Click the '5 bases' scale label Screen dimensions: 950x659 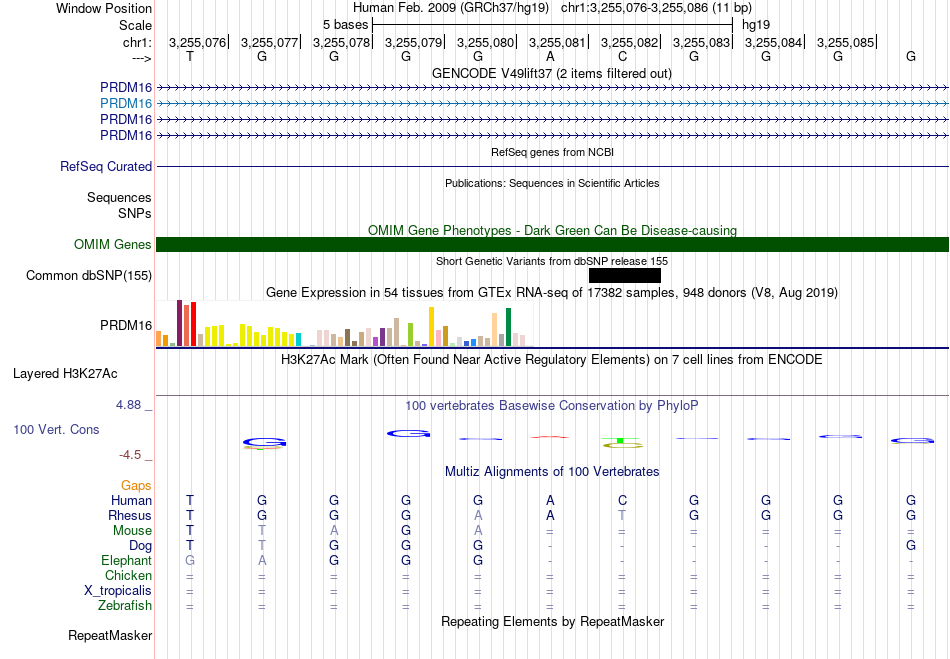345,25
